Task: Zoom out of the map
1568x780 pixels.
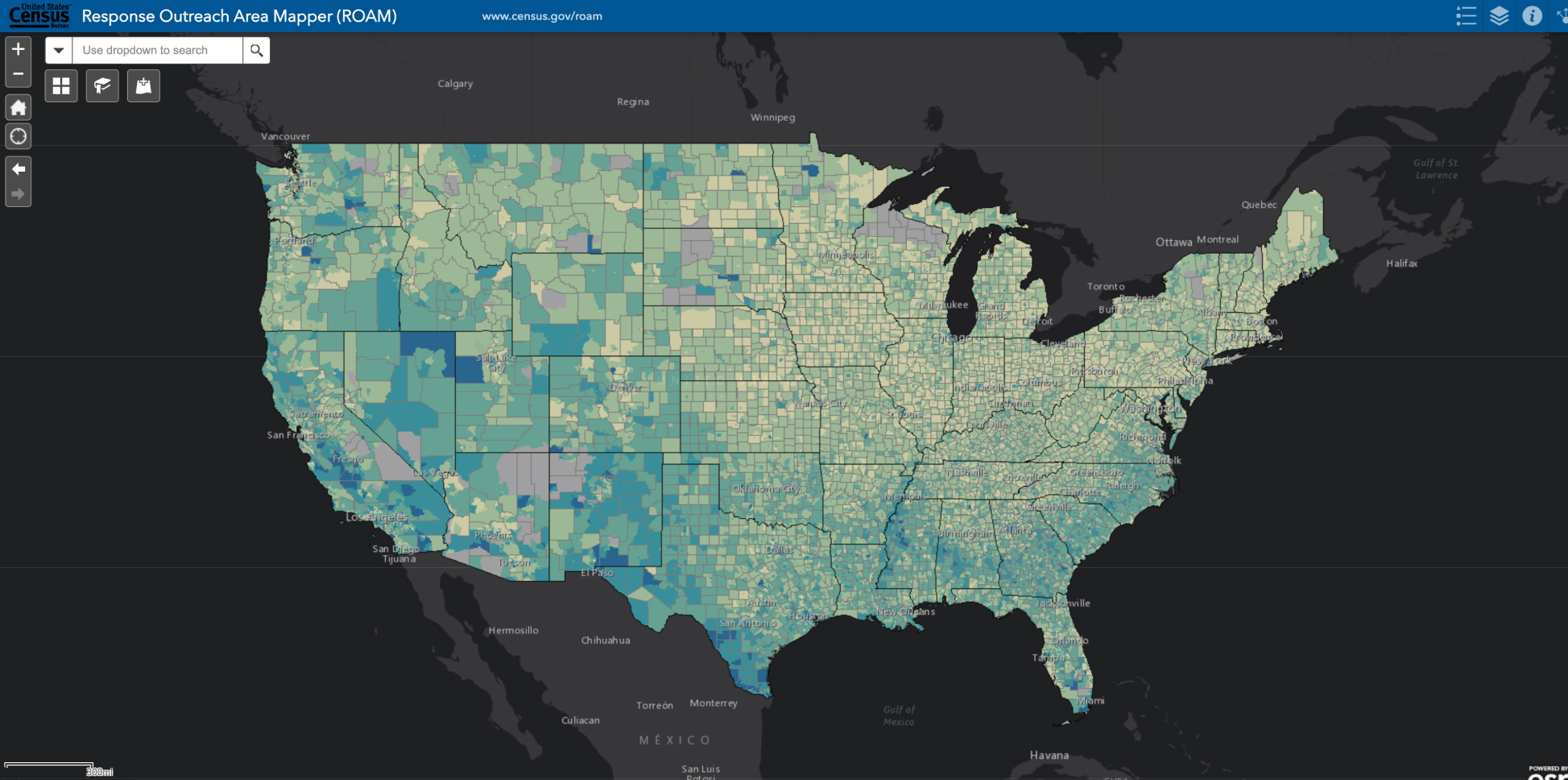Action: coord(18,73)
